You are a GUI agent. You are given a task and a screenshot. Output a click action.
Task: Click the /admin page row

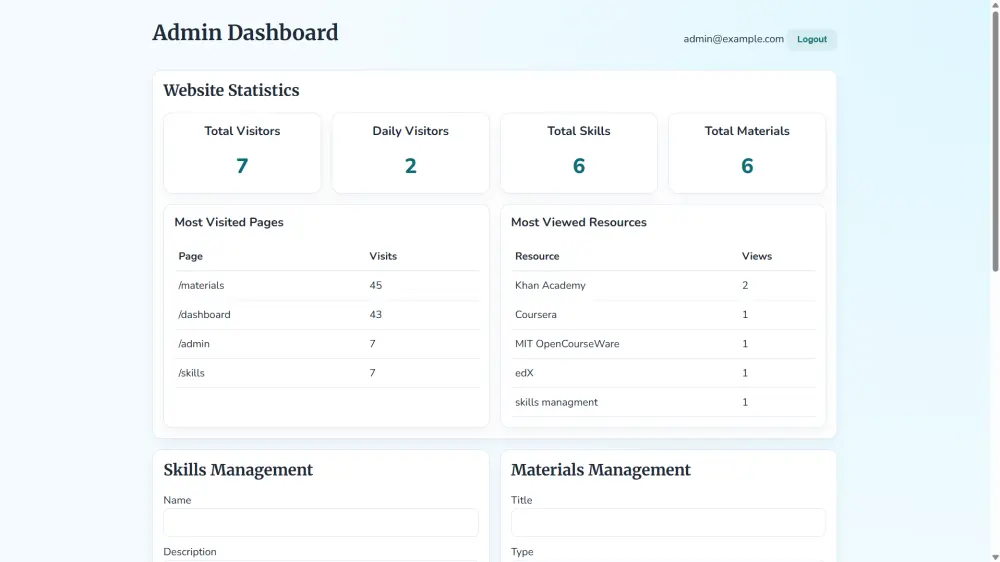[326, 344]
